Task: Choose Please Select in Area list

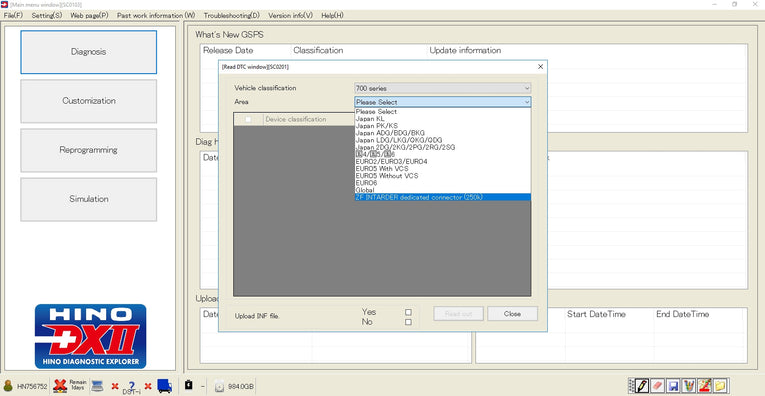Action: click(443, 111)
